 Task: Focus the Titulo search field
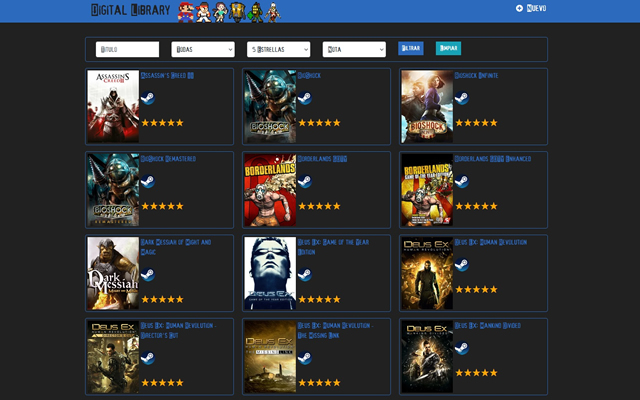[x=127, y=49]
